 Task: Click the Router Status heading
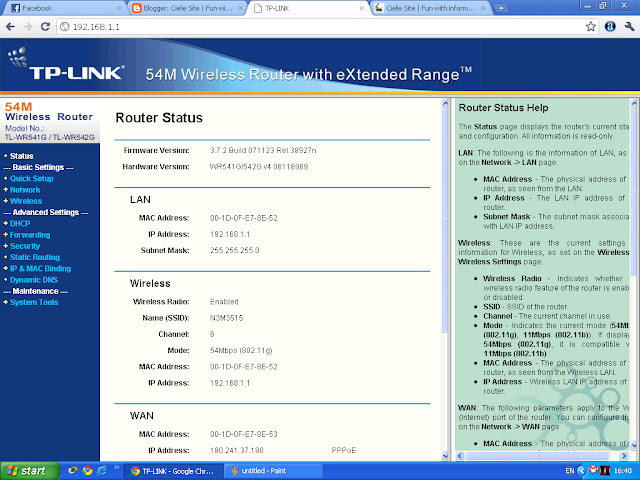tap(159, 118)
